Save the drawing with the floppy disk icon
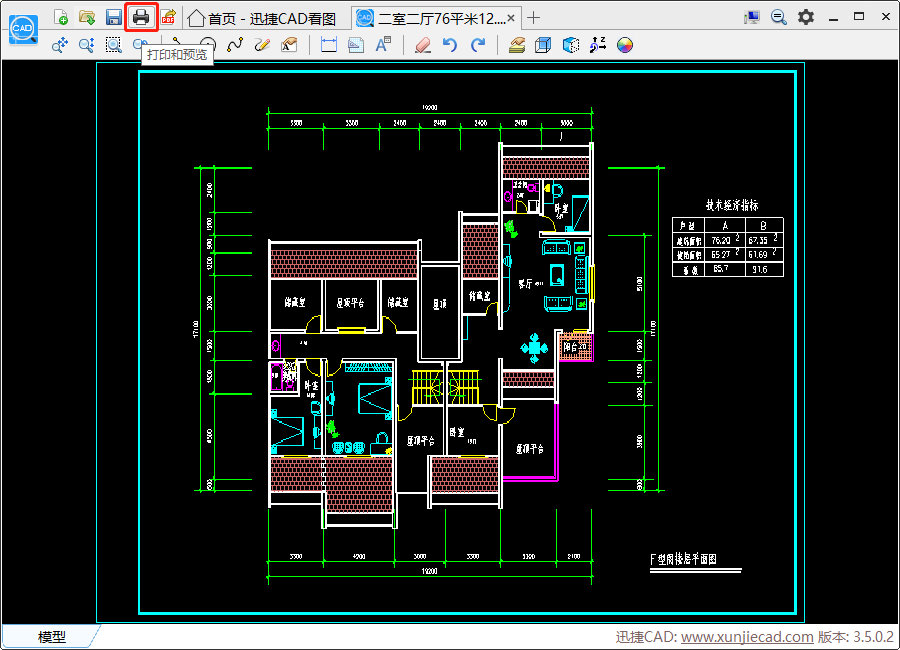The height and width of the screenshot is (650, 900). 114,17
